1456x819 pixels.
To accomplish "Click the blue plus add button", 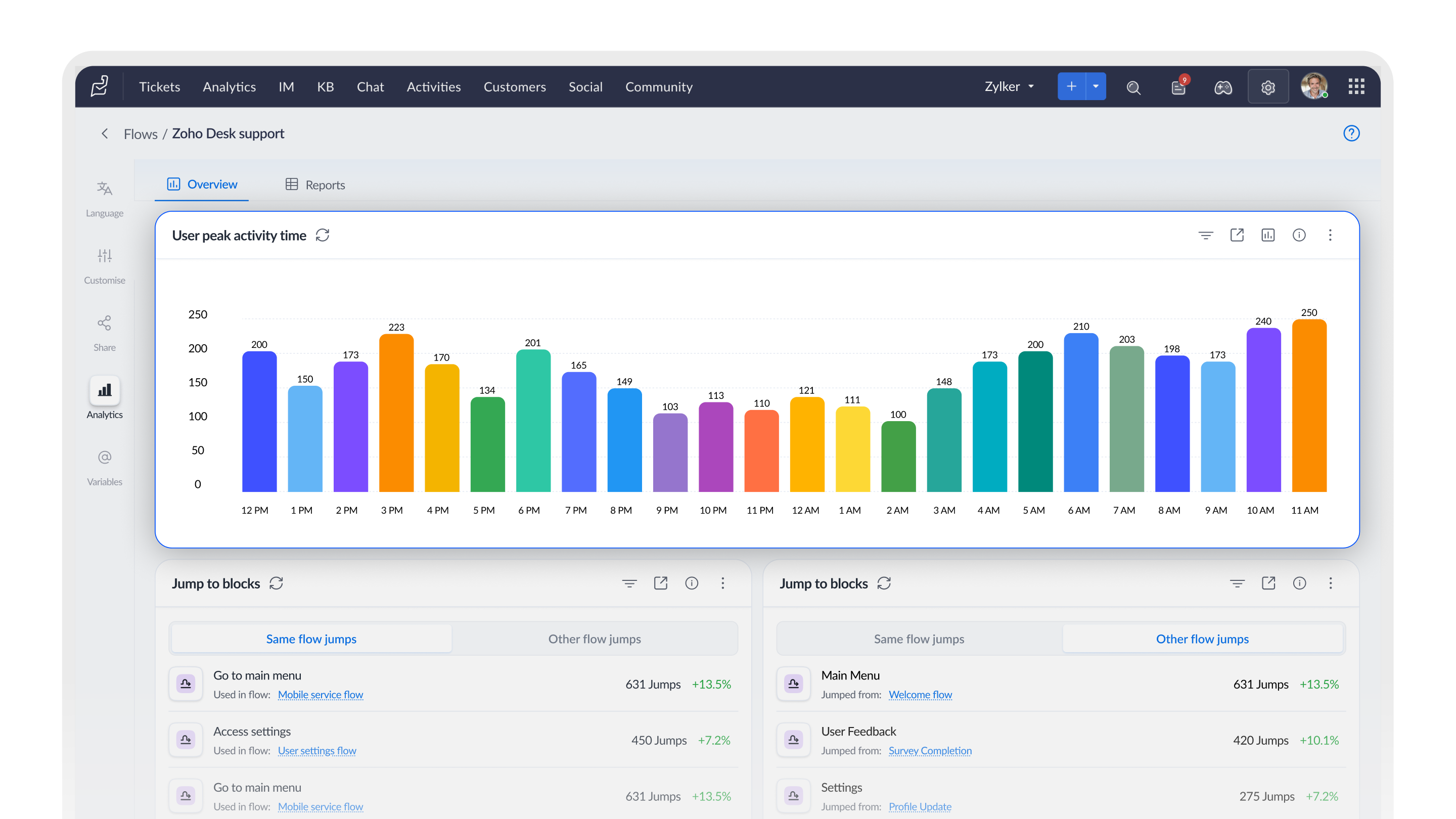I will [x=1071, y=86].
